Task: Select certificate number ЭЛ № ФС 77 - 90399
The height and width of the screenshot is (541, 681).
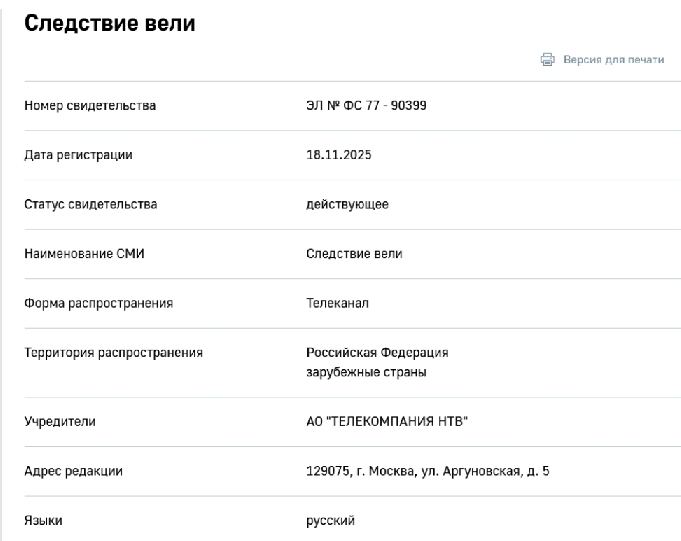Action: (x=366, y=106)
